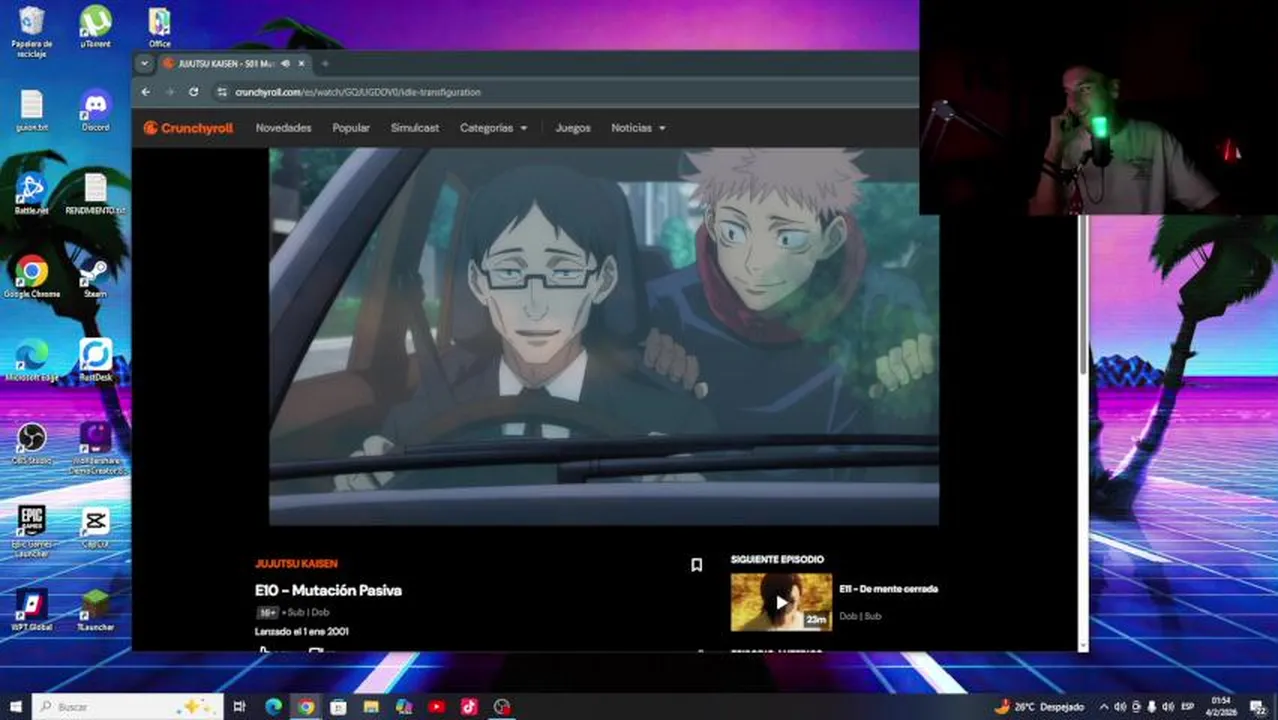
Task: Open Google Chrome desktop shortcut
Action: (x=31, y=277)
